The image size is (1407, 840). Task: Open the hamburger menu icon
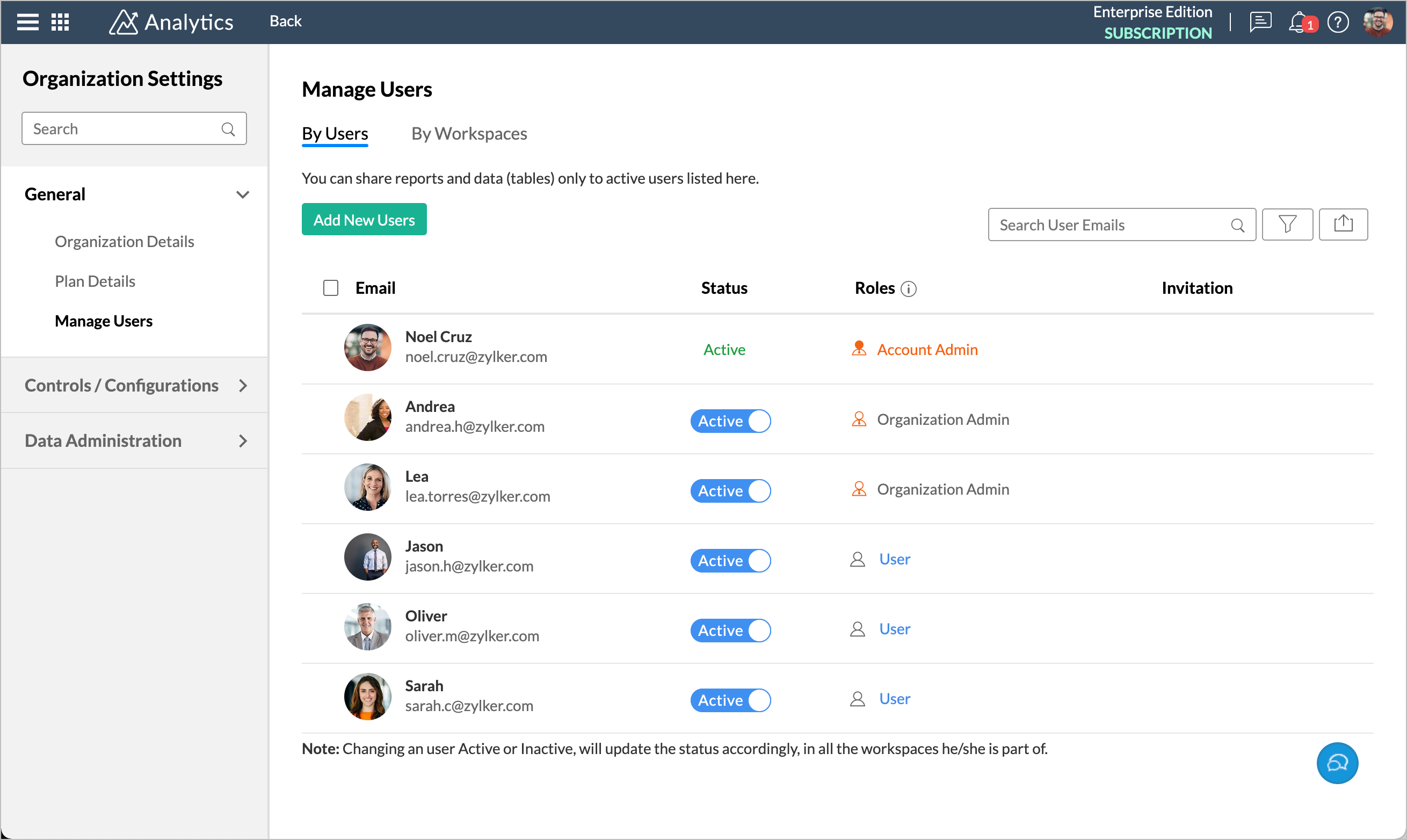(27, 22)
